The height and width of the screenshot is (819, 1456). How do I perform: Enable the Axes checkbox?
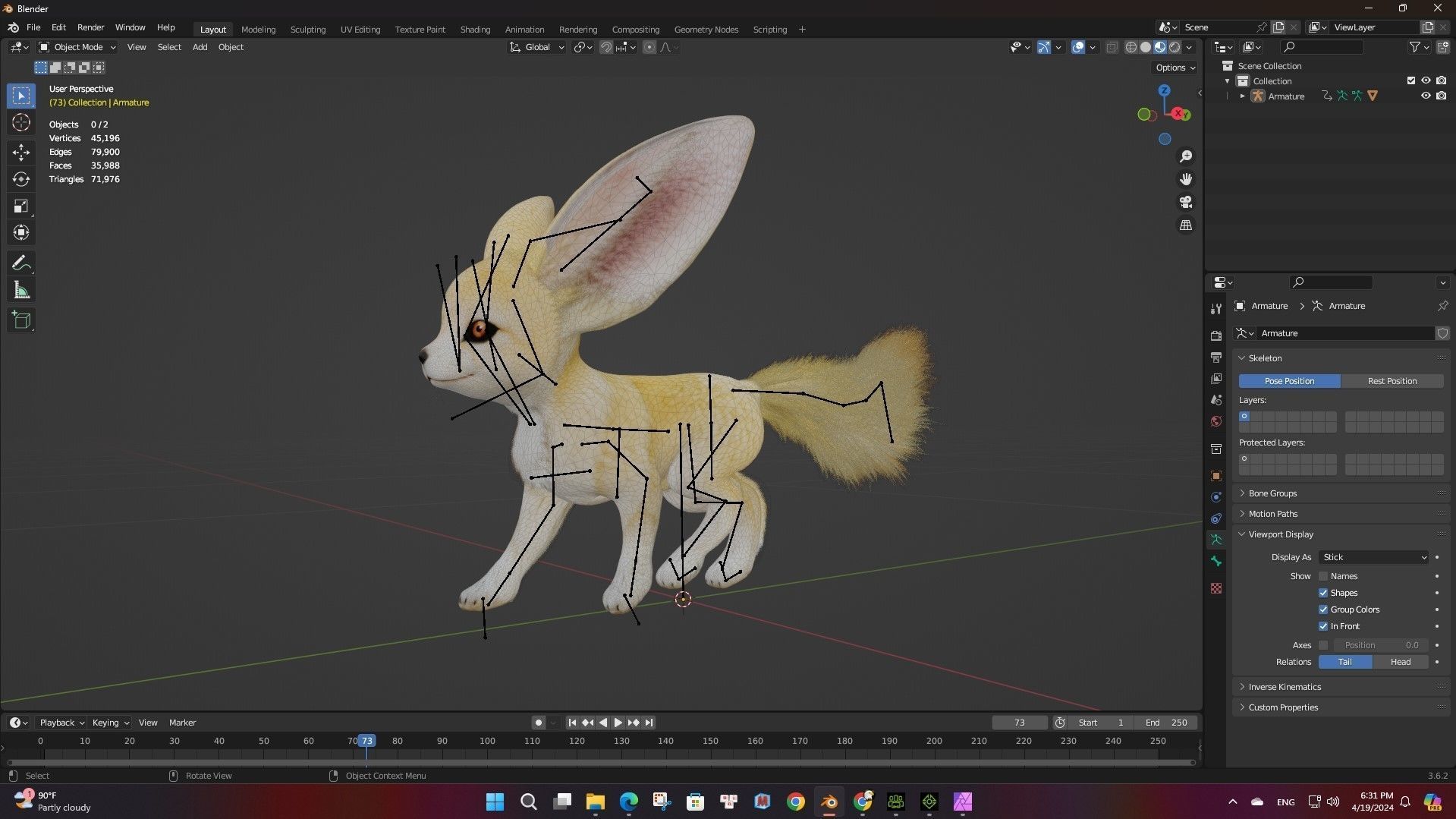1323,645
